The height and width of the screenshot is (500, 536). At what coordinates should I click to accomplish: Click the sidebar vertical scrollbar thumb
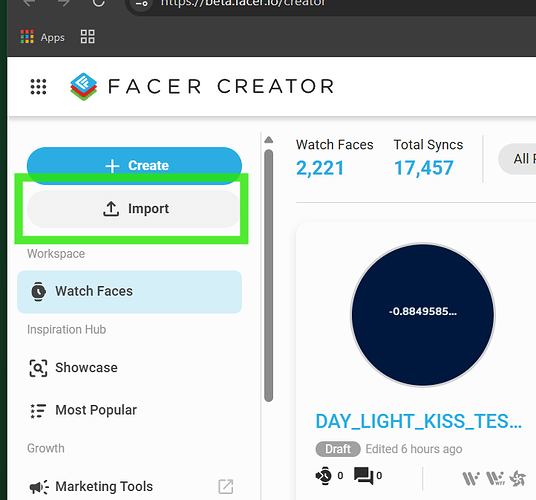pyautogui.click(x=269, y=276)
